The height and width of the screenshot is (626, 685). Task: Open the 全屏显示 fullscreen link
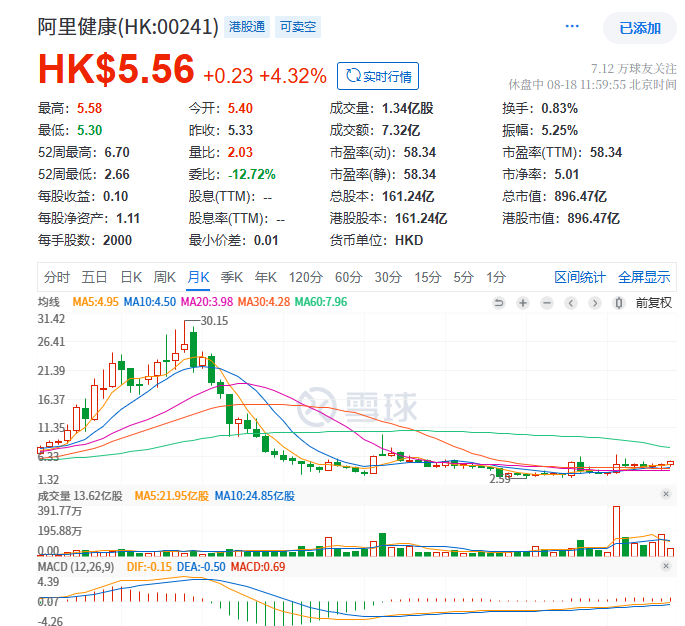click(644, 277)
